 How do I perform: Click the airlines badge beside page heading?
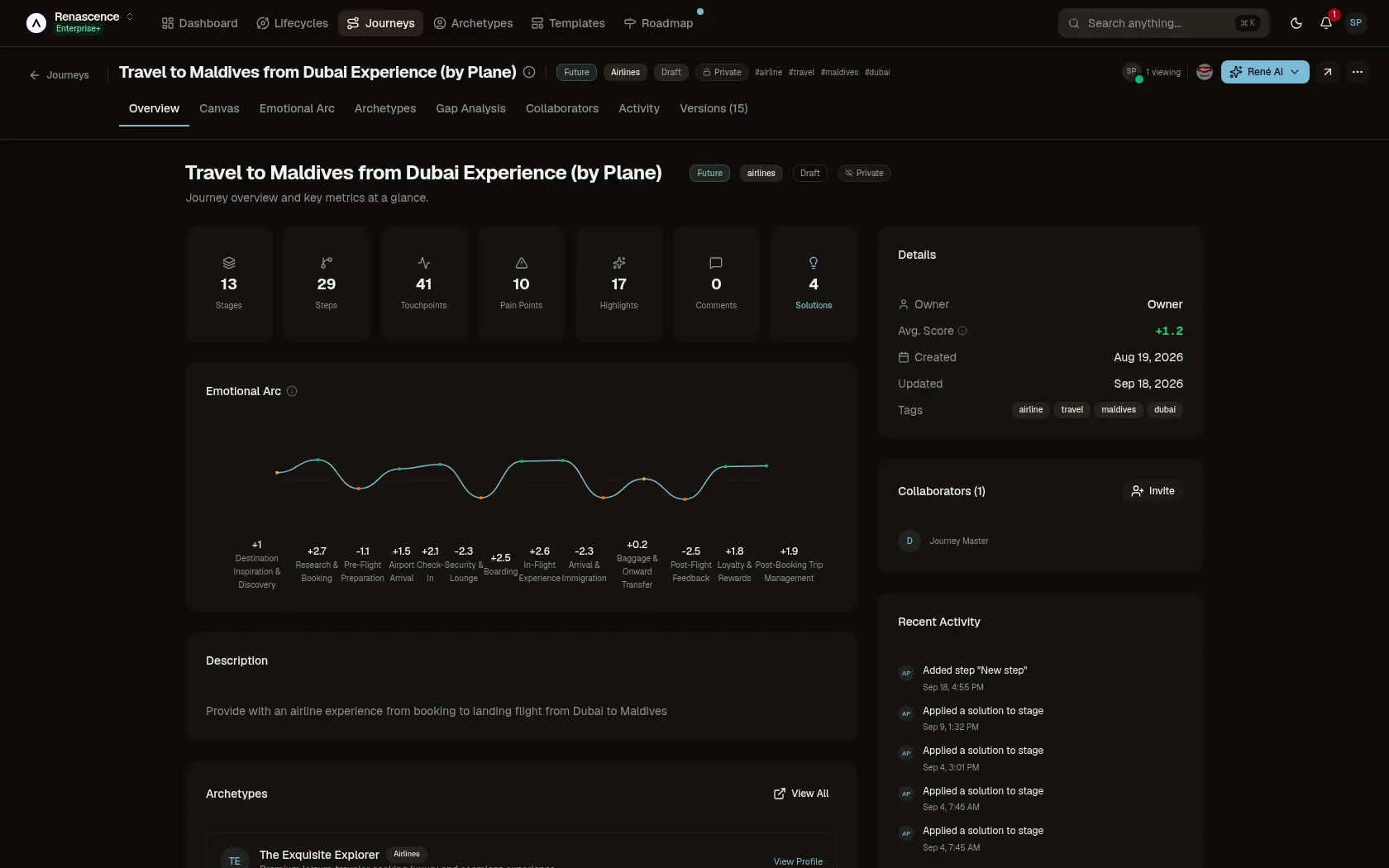click(761, 173)
